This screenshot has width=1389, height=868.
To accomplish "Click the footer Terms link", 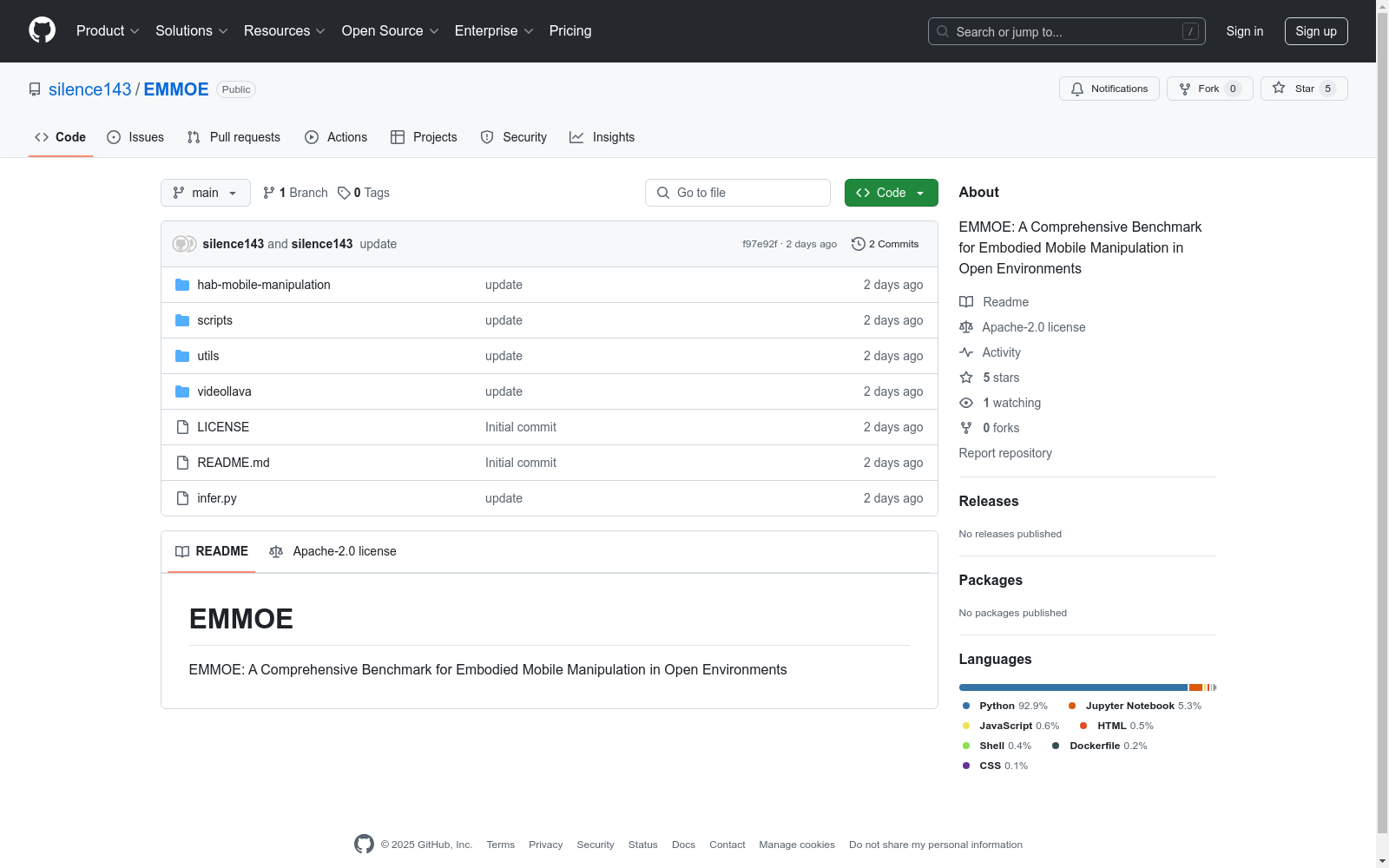I will 501,845.
